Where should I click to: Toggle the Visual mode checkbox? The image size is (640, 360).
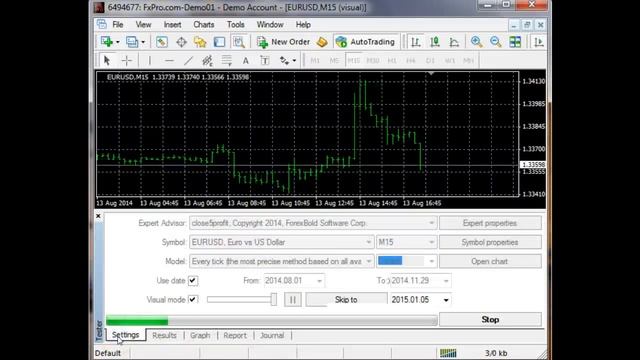[x=193, y=300]
